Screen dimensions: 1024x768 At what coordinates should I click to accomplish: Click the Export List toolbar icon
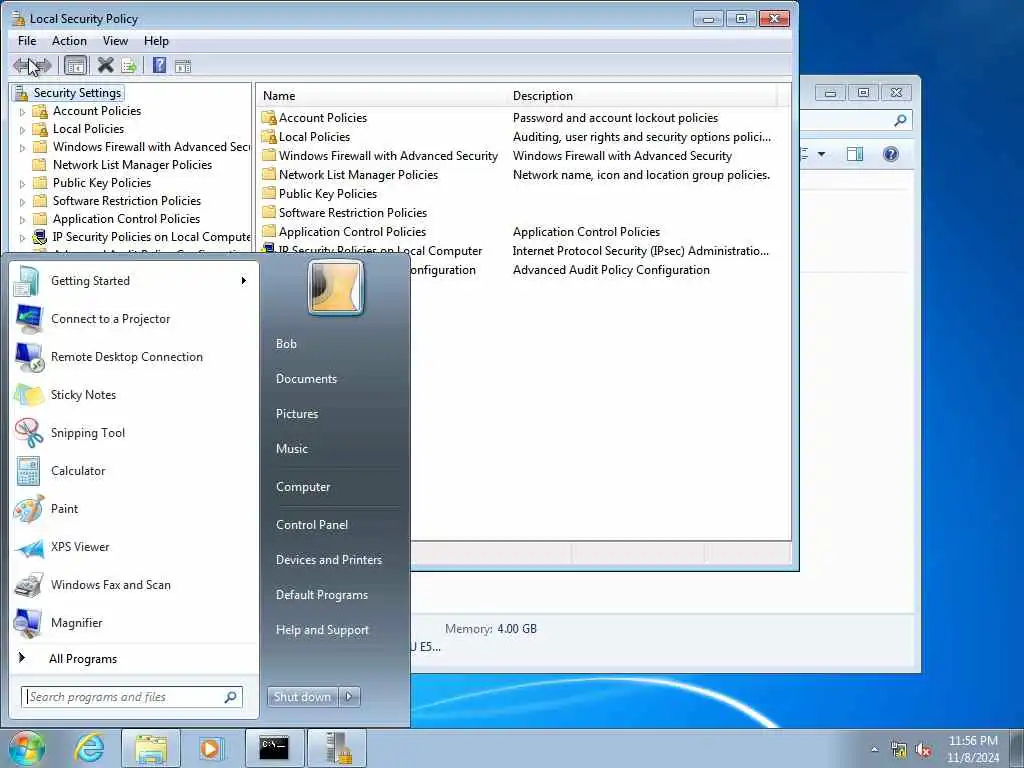(x=129, y=65)
